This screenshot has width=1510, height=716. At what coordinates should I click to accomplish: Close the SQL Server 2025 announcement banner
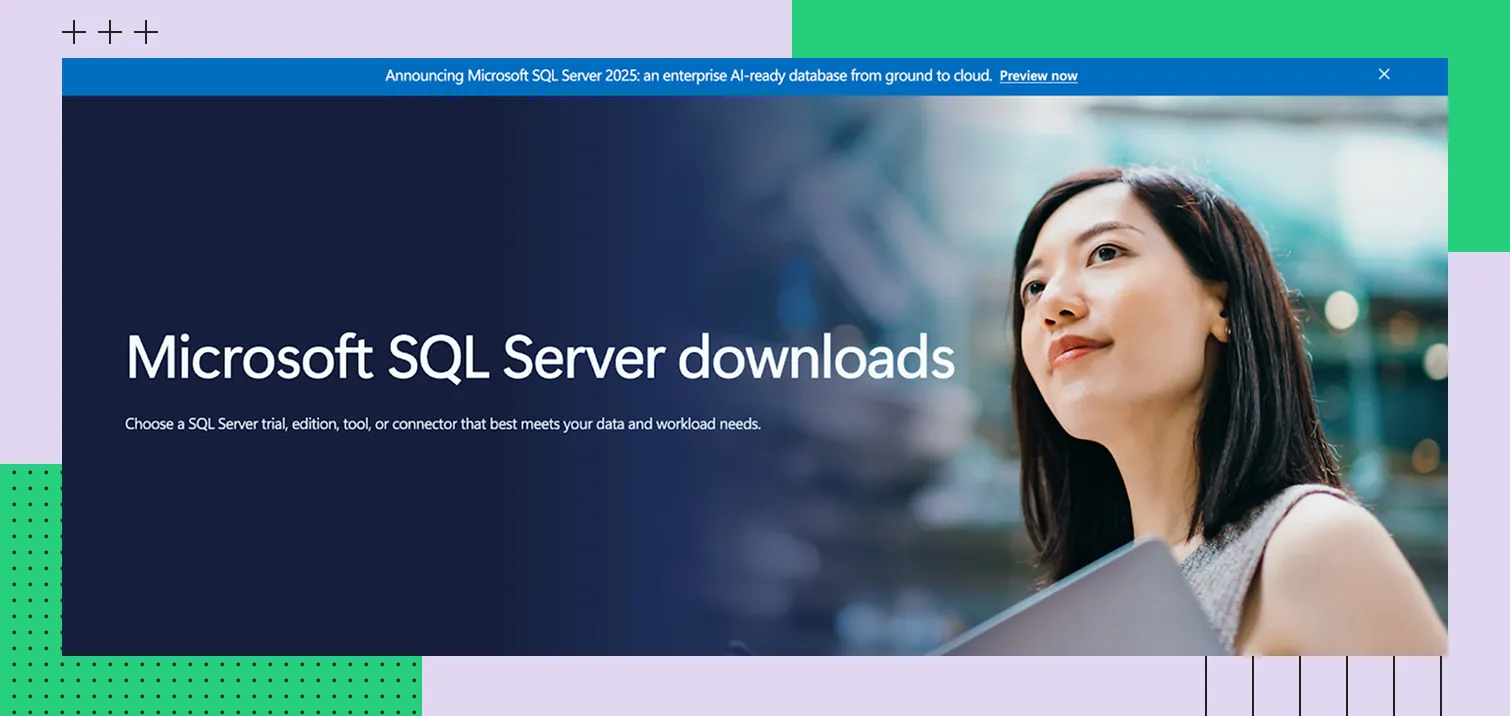click(1384, 74)
